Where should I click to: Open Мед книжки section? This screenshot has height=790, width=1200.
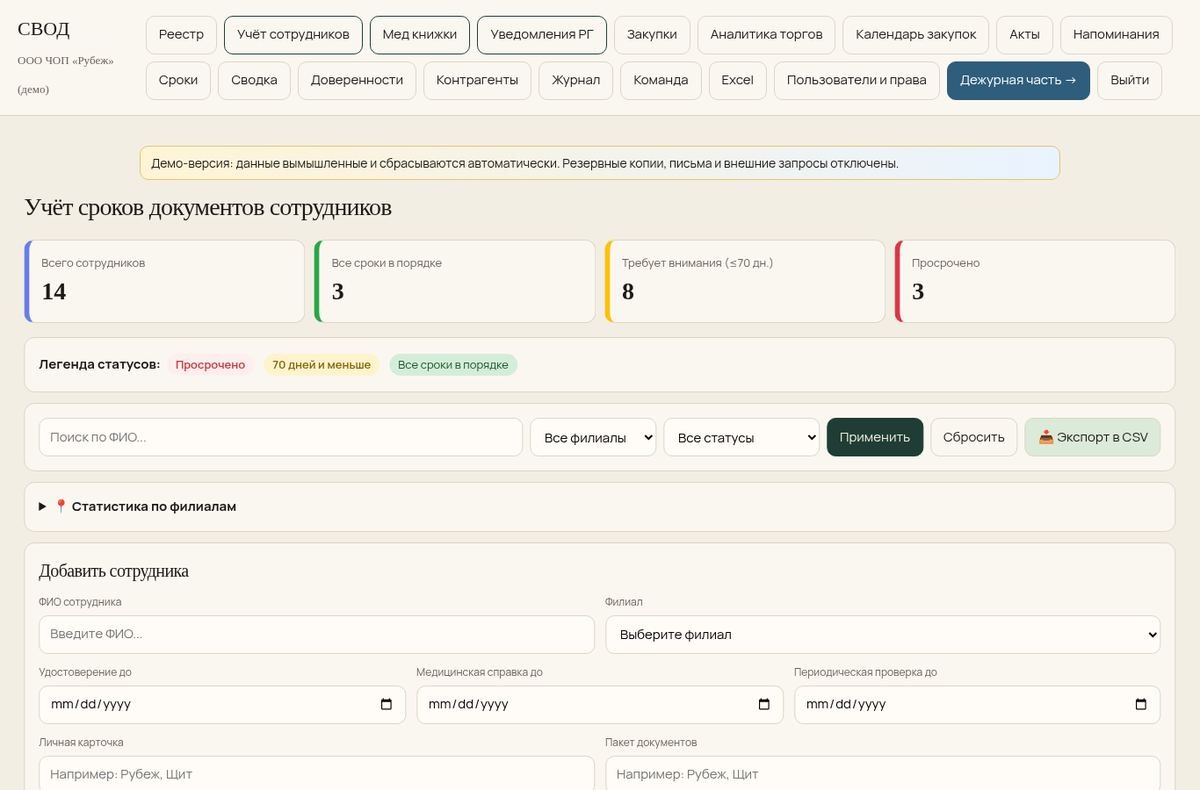coord(420,34)
